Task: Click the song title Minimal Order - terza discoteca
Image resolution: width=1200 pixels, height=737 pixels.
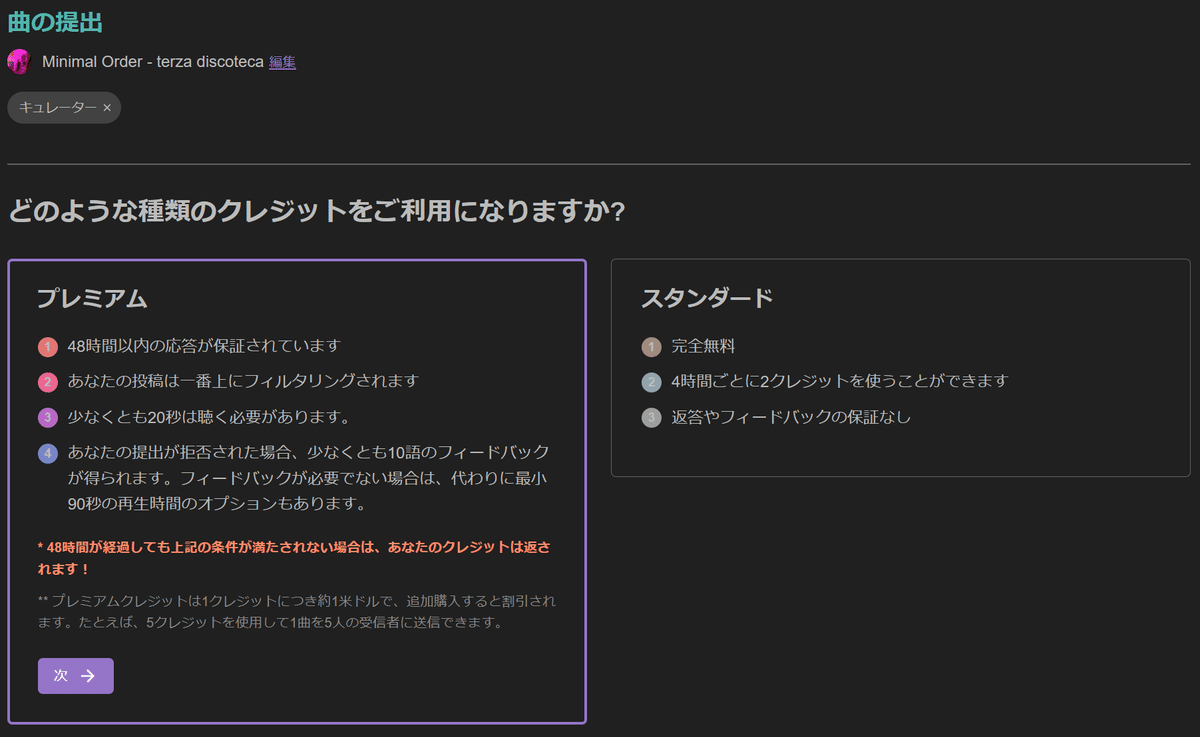Action: point(150,61)
